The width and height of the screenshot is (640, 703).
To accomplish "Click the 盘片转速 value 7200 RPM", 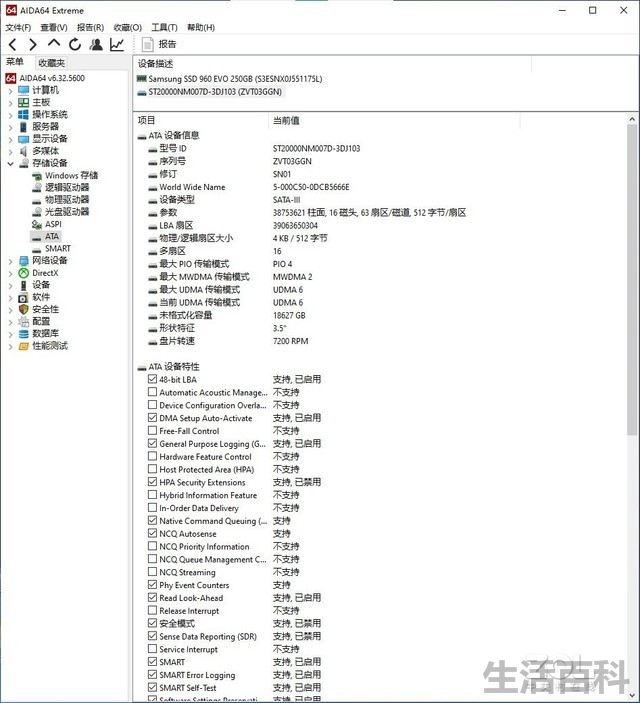I will [290, 341].
